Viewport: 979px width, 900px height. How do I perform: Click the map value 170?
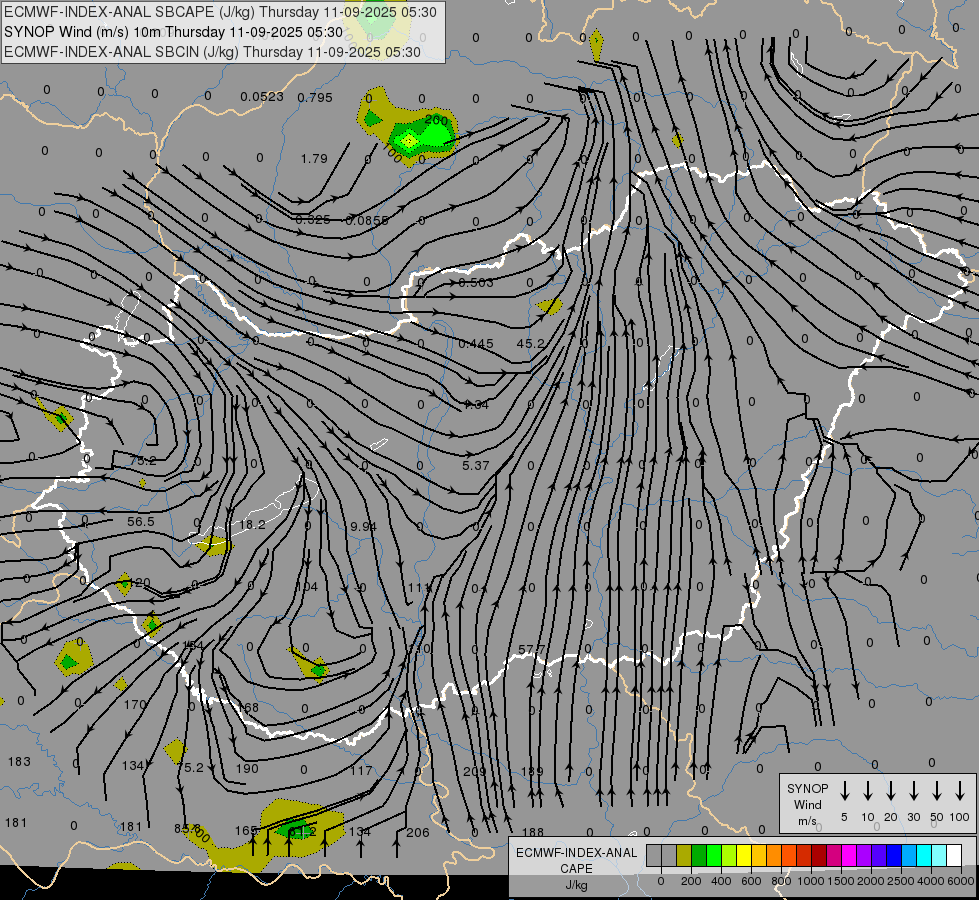pos(135,705)
